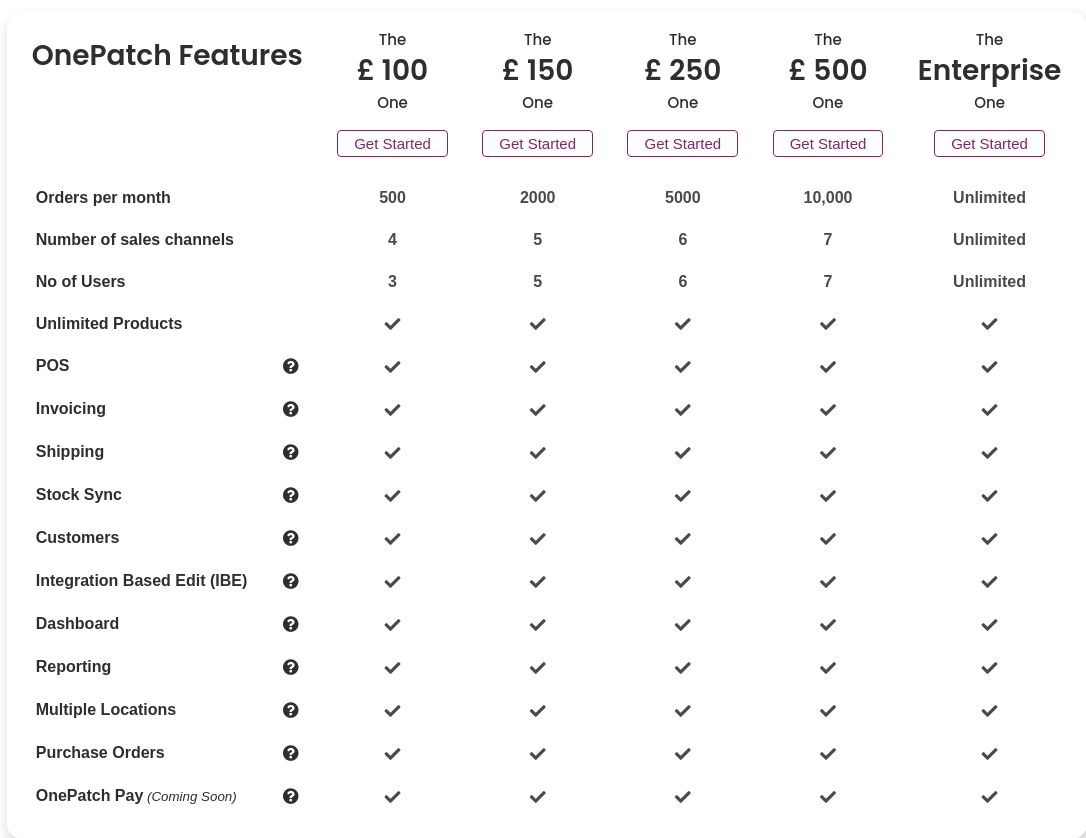Click Get Started for the £100 One plan
The image size is (1086, 838).
pos(392,143)
